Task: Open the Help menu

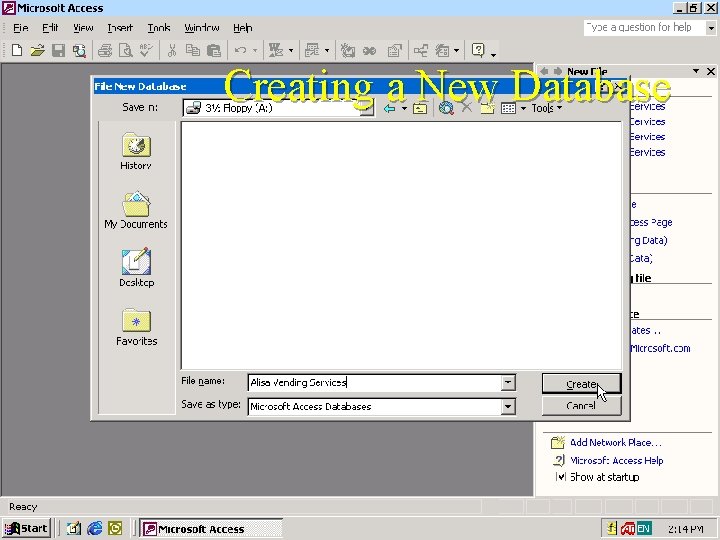Action: tap(242, 28)
